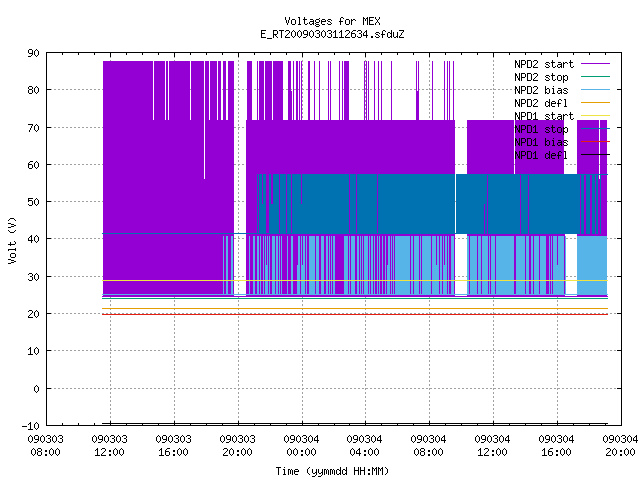The width and height of the screenshot is (640, 480).
Task: Click the 'NPD1 defl' legend label
Action: (x=541, y=156)
